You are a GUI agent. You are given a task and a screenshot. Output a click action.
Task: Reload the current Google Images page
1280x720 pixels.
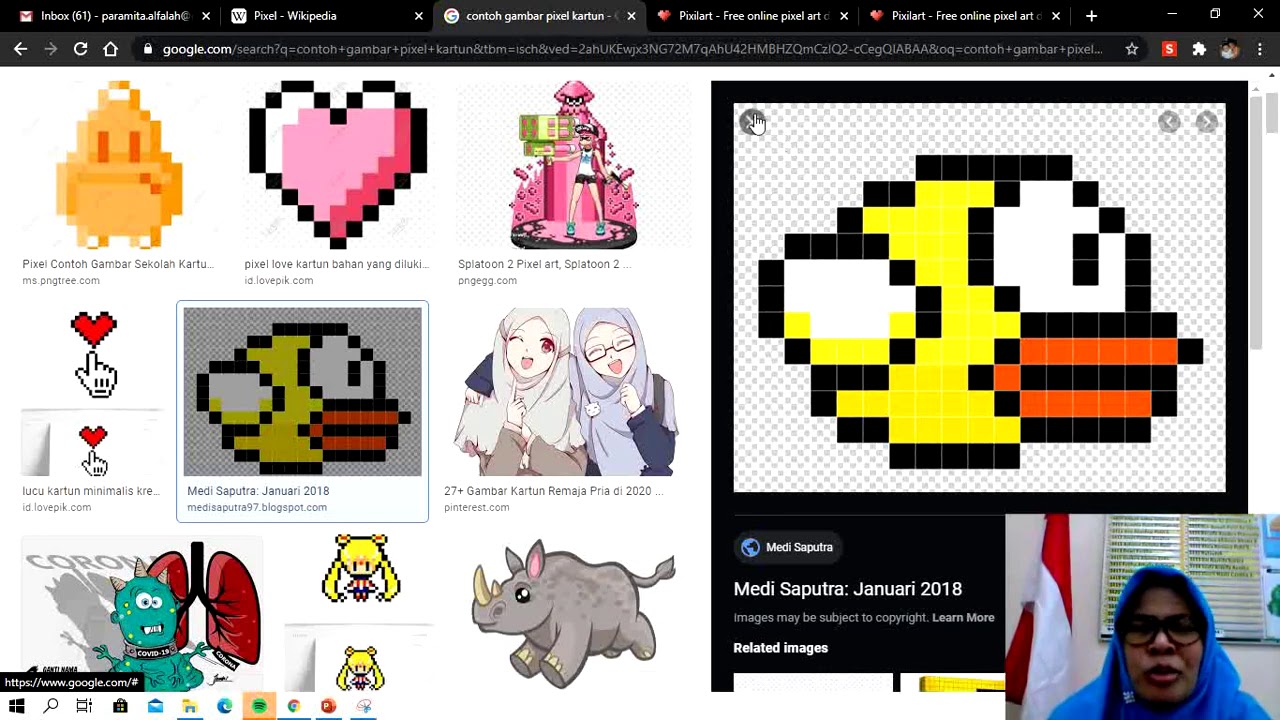pos(80,48)
